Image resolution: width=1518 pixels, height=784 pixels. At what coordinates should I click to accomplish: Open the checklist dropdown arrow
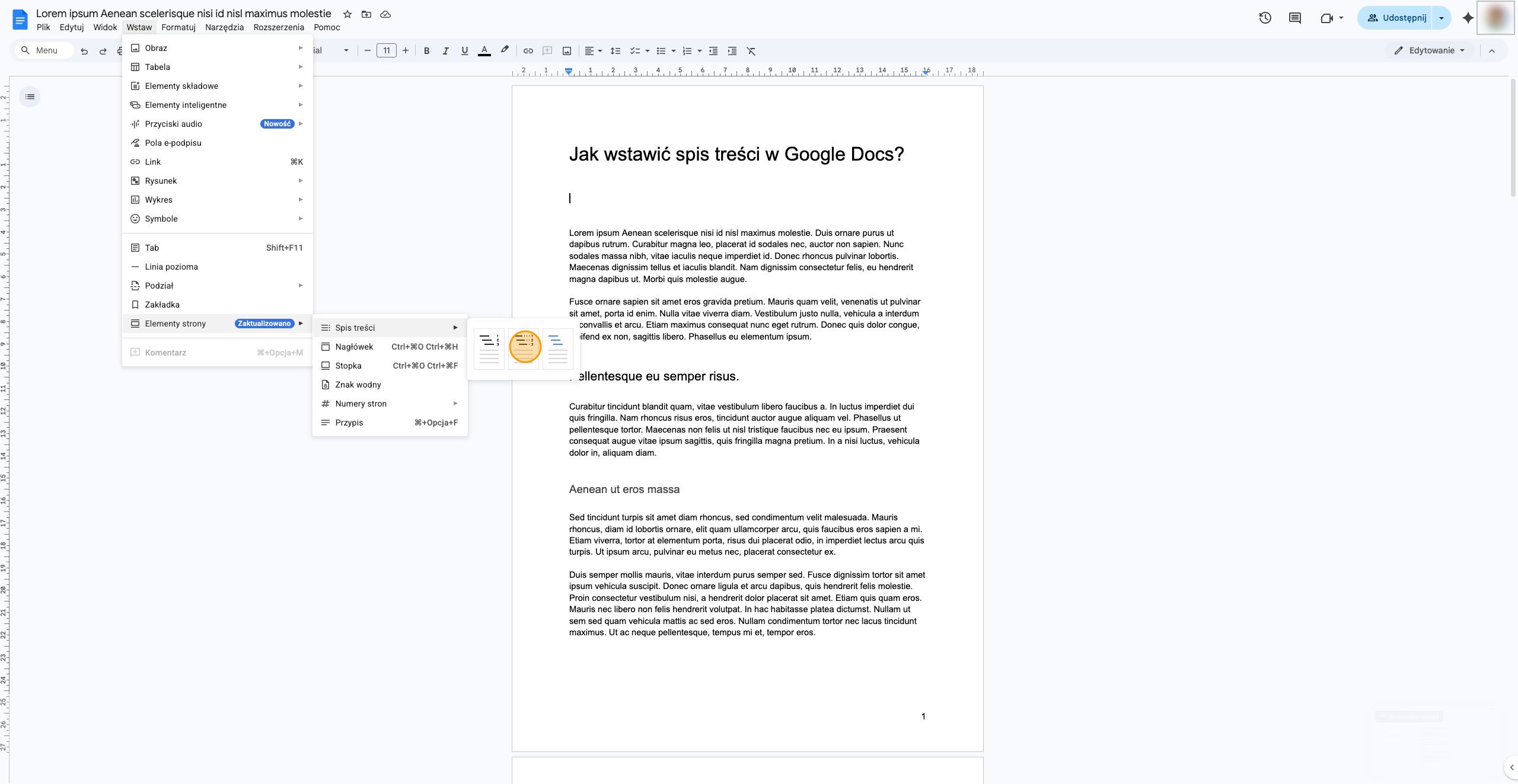(648, 51)
